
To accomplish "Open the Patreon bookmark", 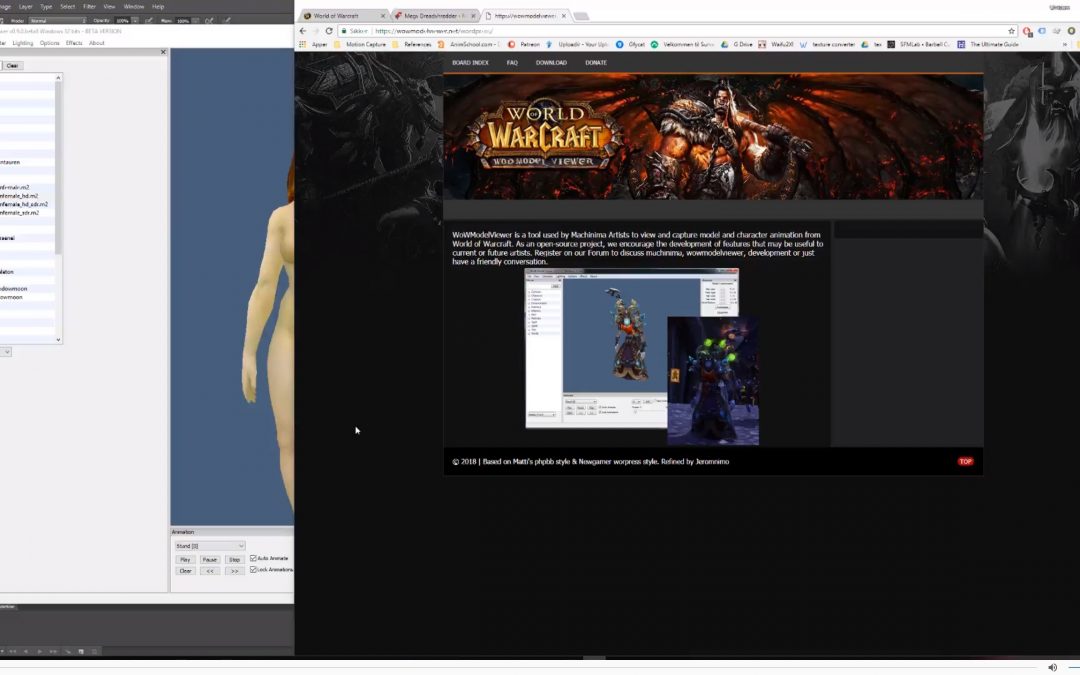I will coord(523,44).
